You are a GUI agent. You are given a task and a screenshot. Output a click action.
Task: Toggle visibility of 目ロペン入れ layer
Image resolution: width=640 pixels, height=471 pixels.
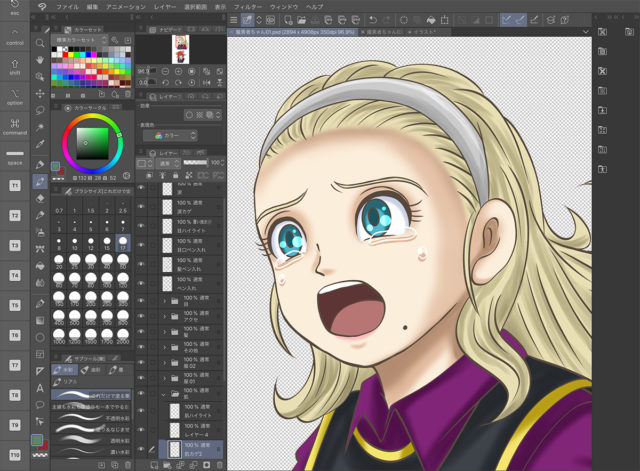pos(141,245)
